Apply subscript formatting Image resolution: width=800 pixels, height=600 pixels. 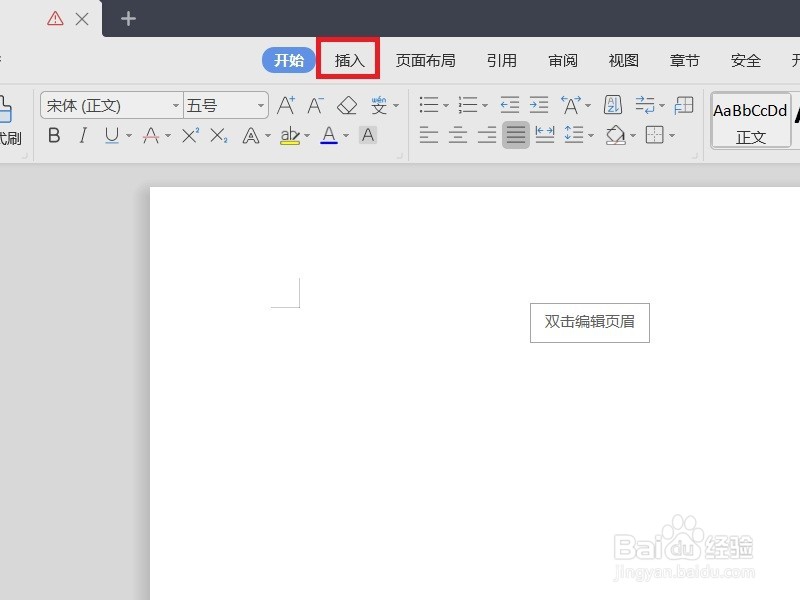tap(219, 136)
